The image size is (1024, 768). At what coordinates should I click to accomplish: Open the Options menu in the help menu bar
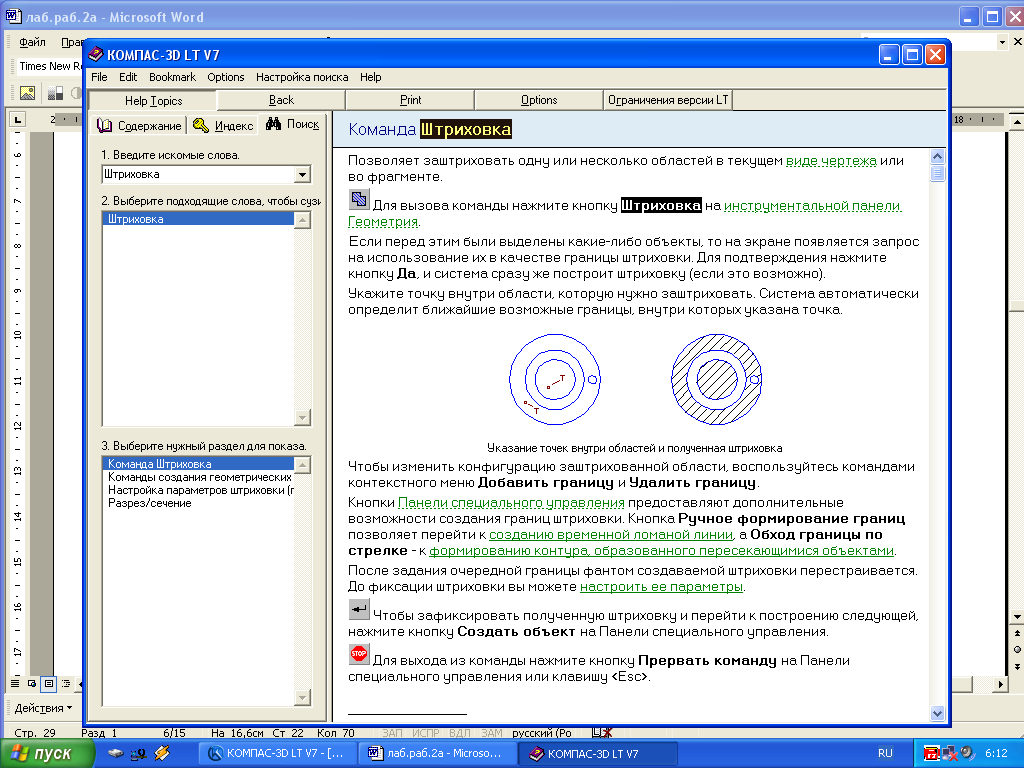pos(226,77)
